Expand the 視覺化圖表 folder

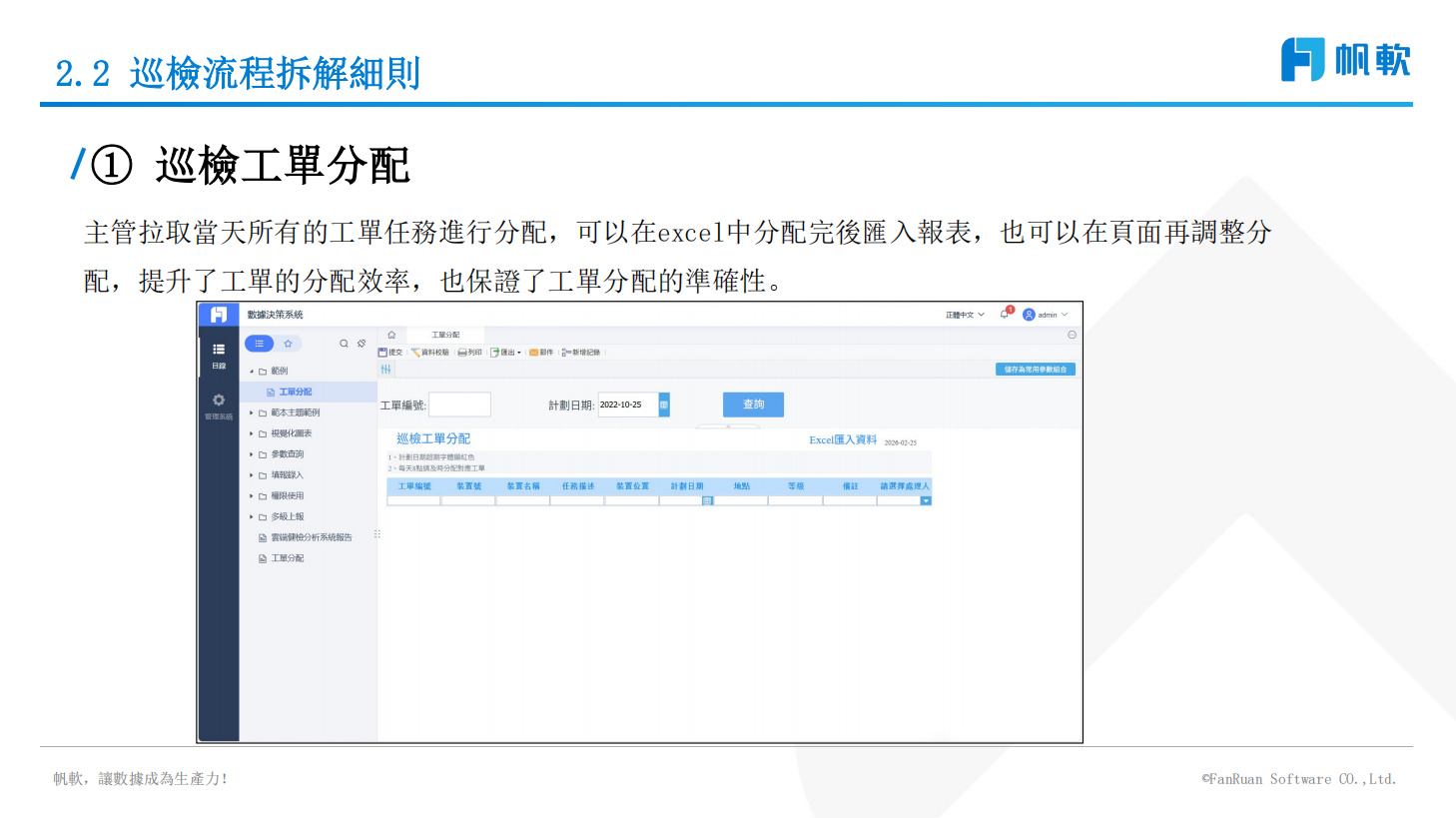(x=252, y=433)
